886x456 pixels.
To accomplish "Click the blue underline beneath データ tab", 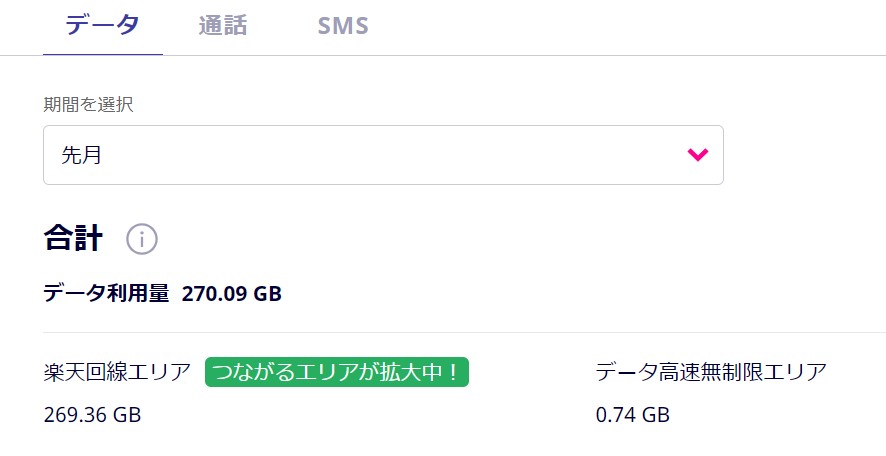I will pos(102,54).
